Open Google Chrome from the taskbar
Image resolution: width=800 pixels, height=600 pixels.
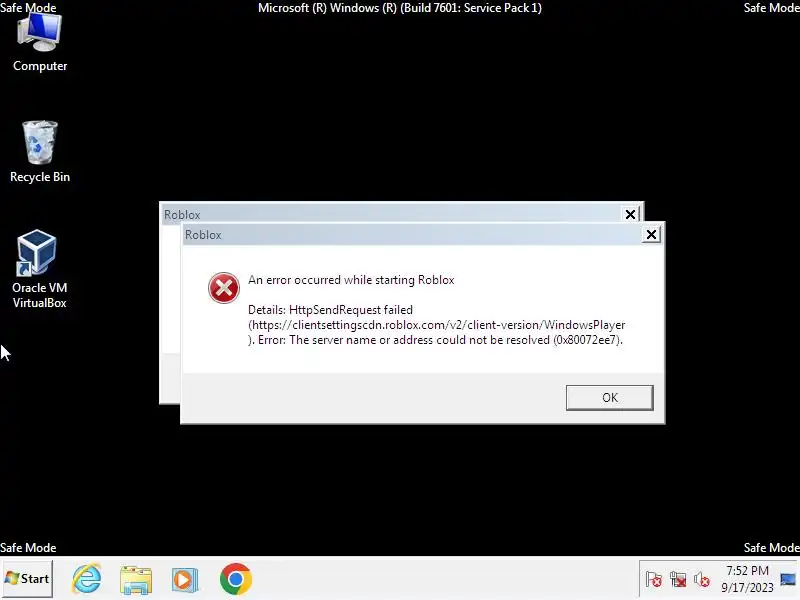(x=236, y=579)
